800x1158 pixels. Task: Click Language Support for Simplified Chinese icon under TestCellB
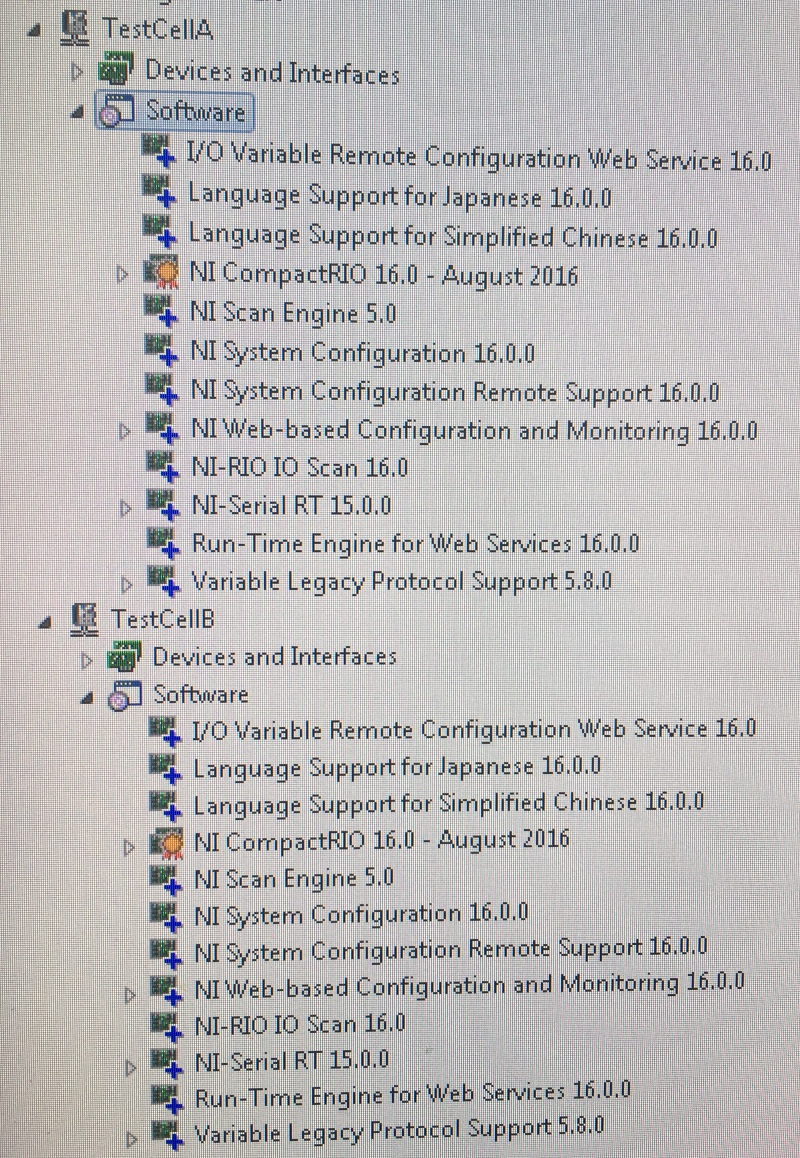(165, 805)
